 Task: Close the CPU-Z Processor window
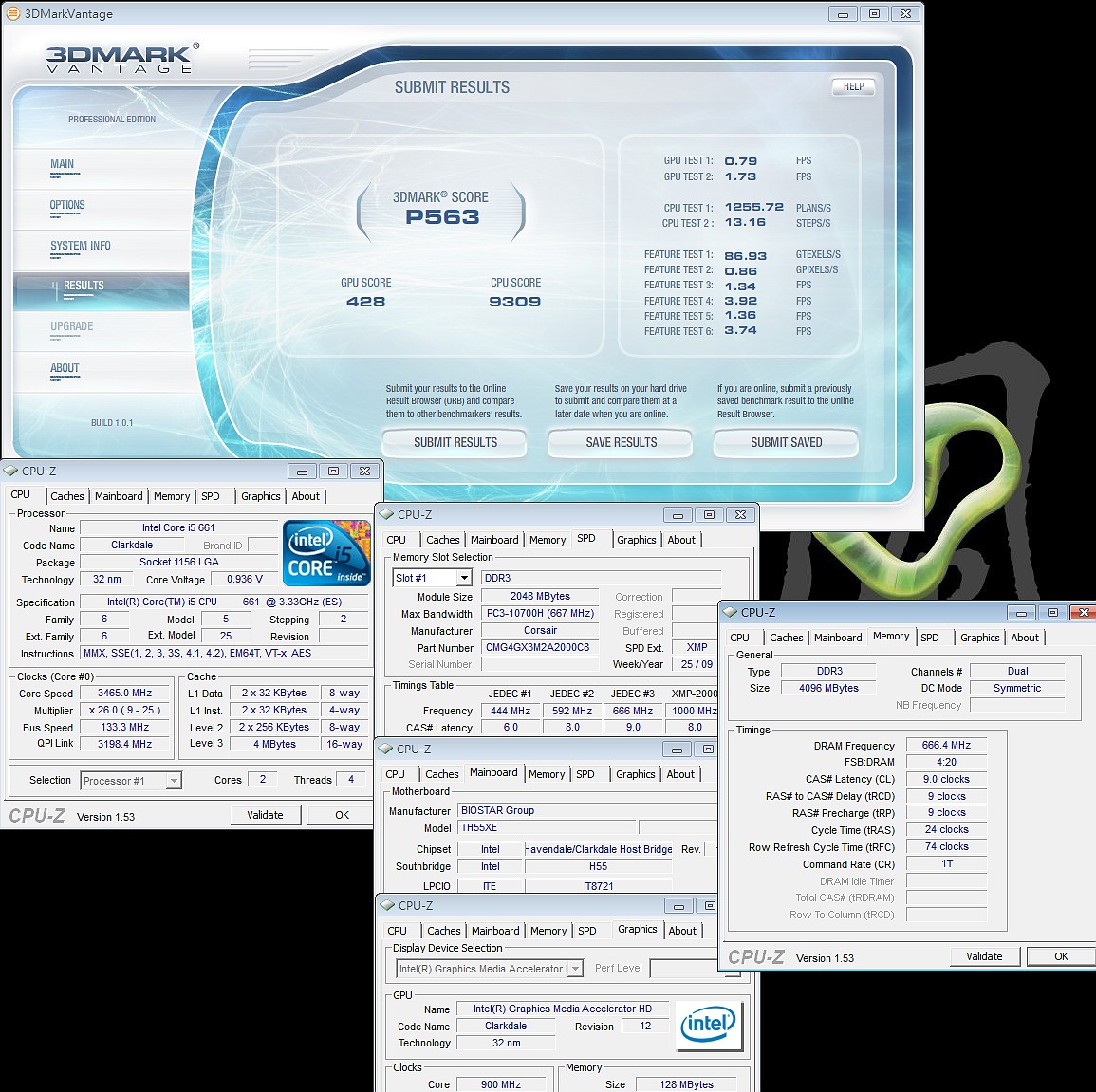coord(364,472)
